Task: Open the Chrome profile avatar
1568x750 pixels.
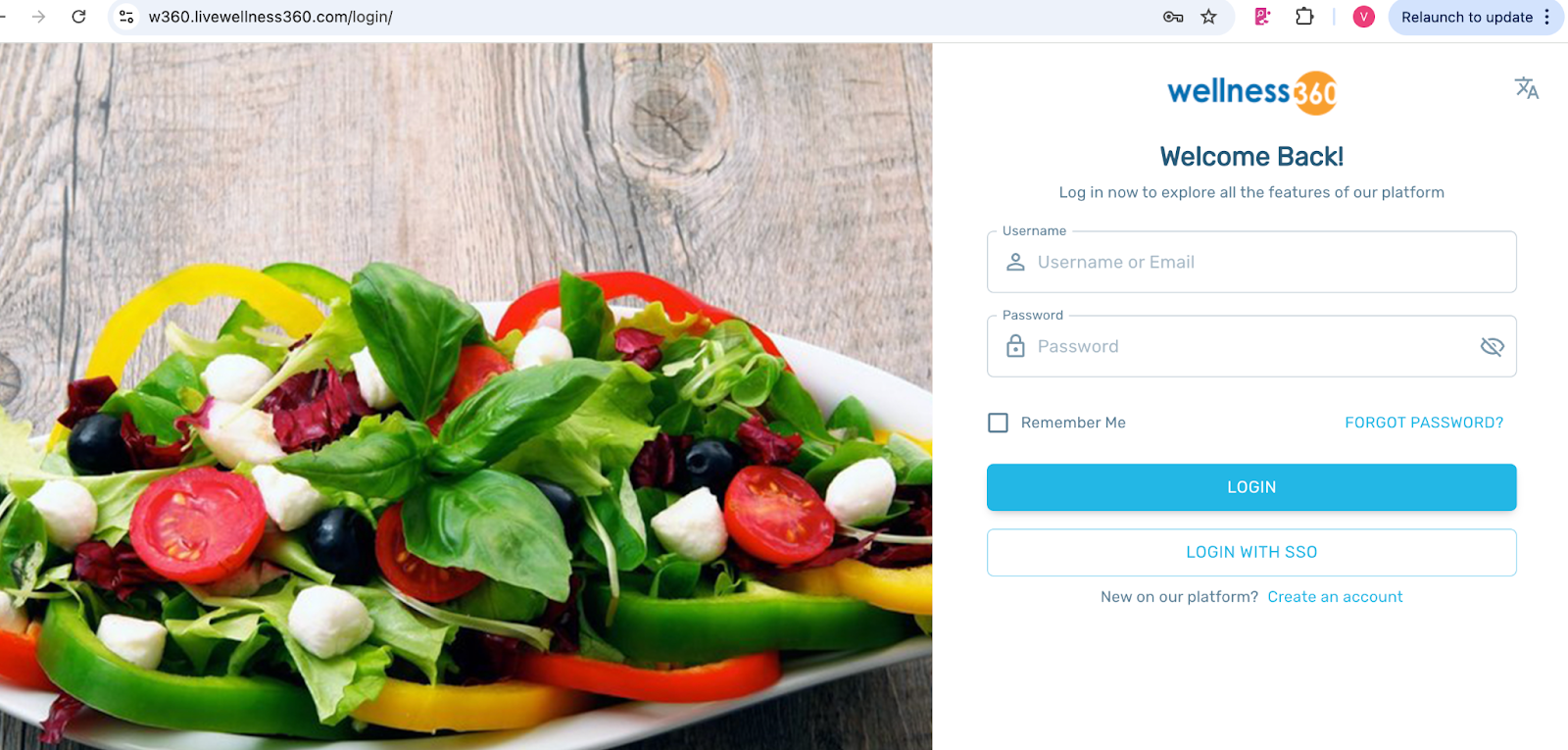Action: point(1363,17)
